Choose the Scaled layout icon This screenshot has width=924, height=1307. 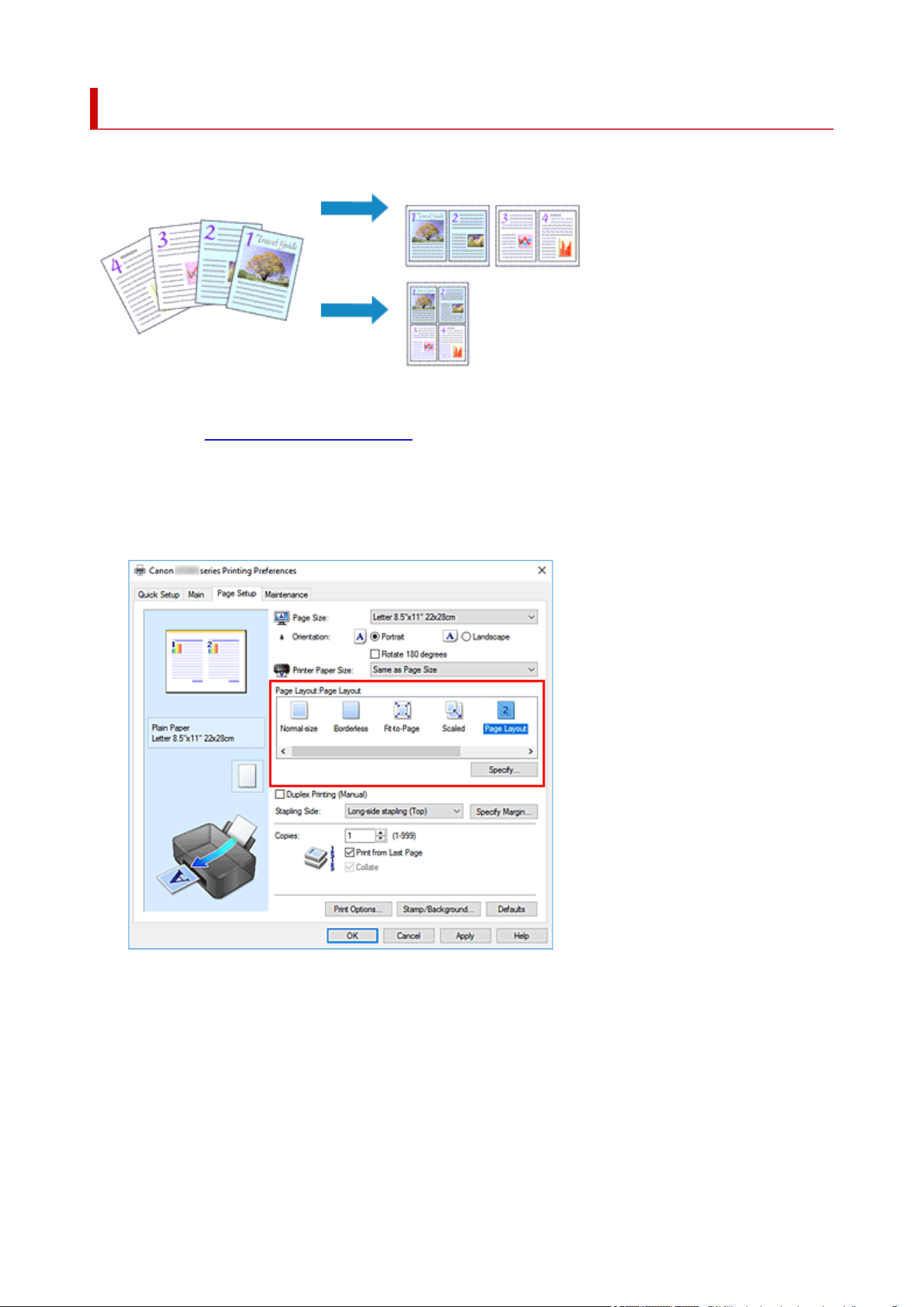[x=454, y=710]
